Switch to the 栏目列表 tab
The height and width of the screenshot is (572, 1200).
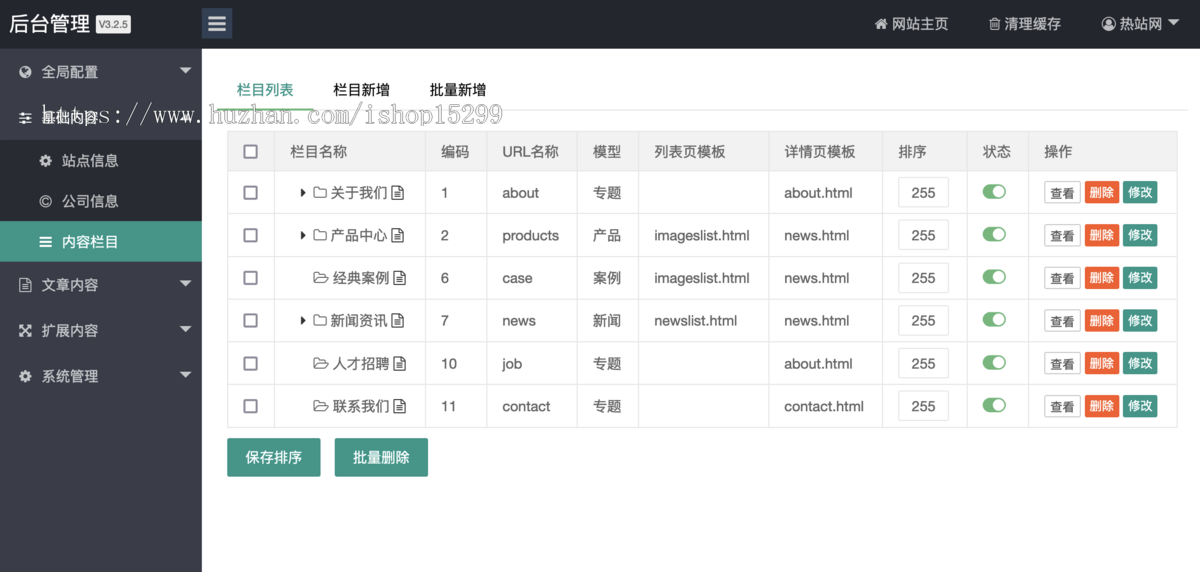tap(265, 90)
